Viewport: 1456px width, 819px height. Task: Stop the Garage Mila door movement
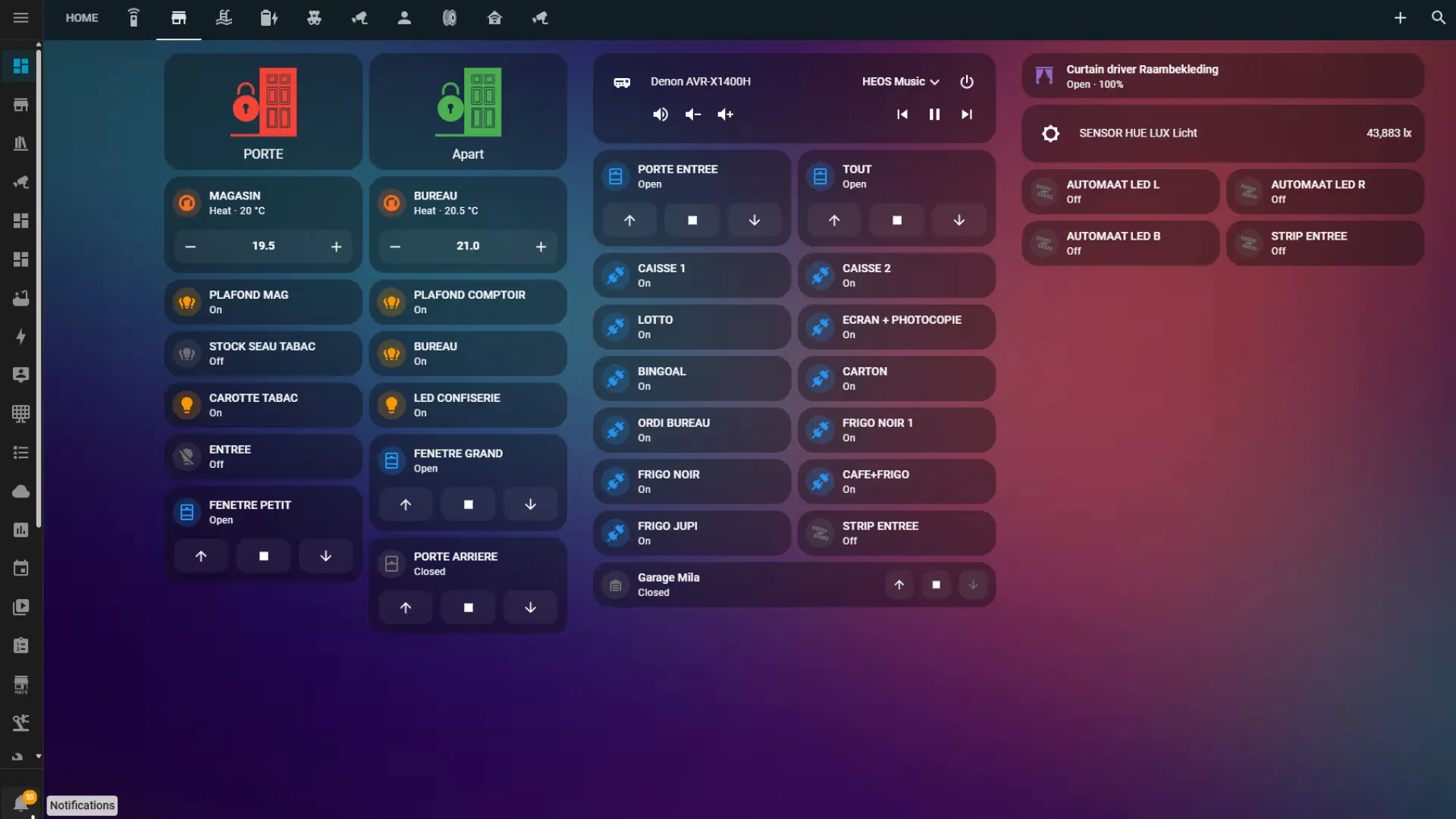[936, 585]
